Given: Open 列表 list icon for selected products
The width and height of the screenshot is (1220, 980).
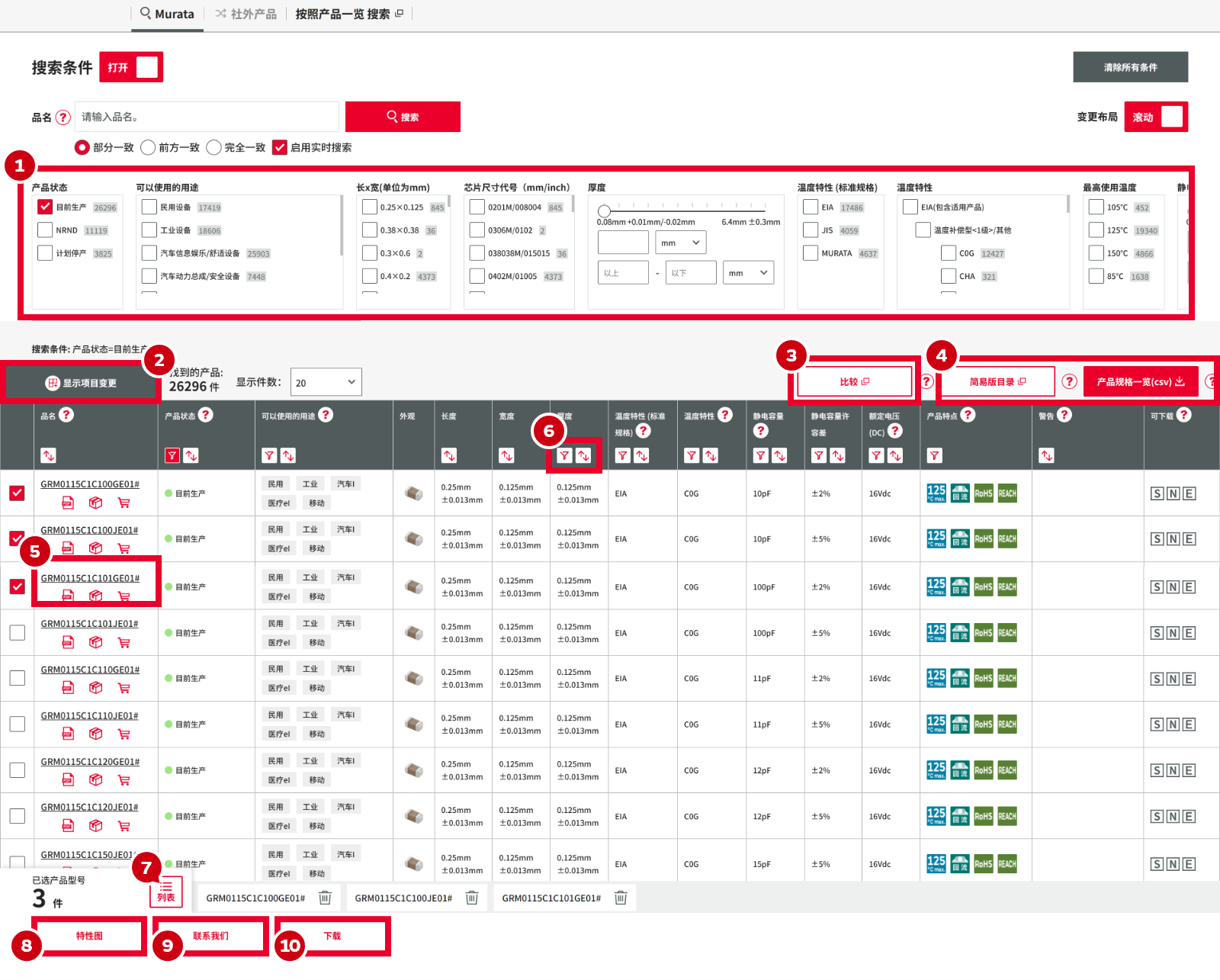Looking at the screenshot, I should click(x=166, y=892).
